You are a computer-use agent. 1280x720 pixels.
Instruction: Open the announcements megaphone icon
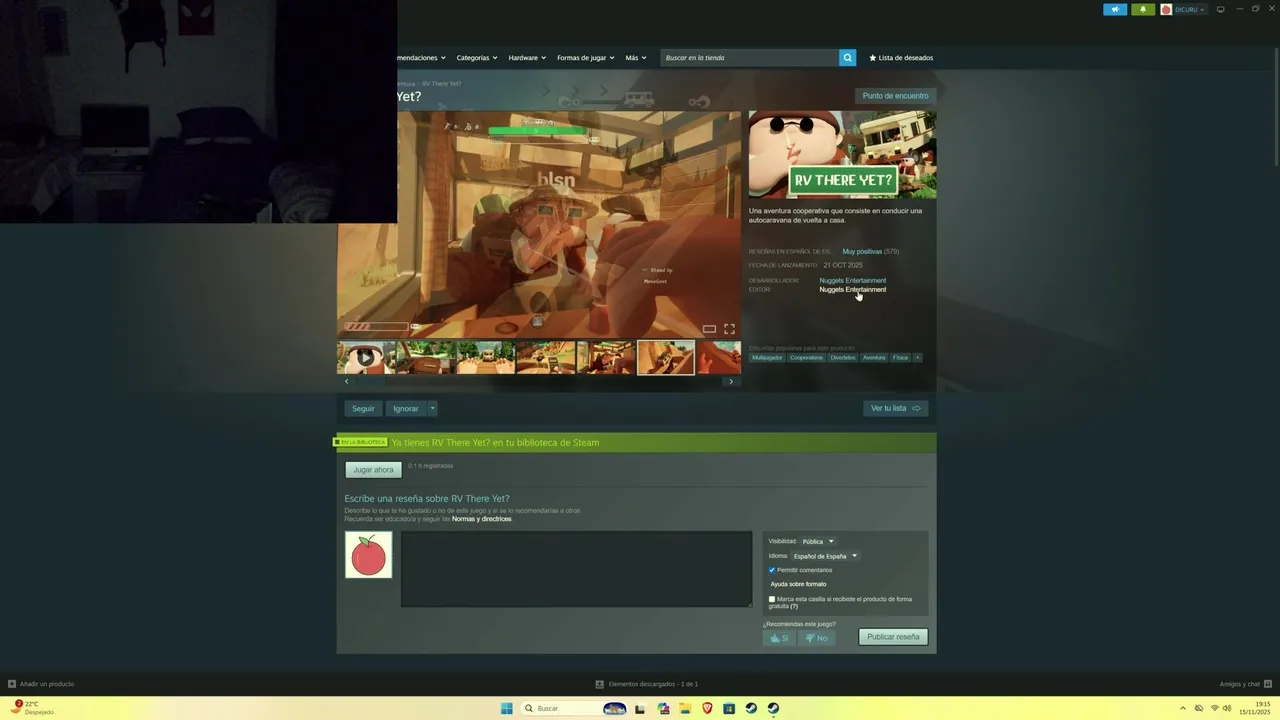[1115, 9]
